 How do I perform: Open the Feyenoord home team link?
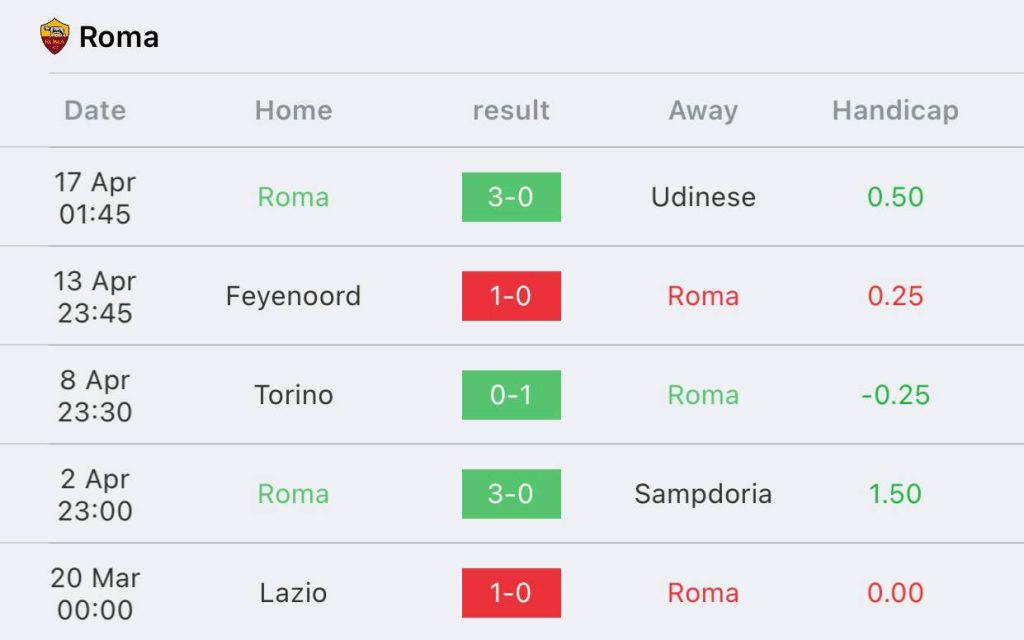pyautogui.click(x=293, y=296)
